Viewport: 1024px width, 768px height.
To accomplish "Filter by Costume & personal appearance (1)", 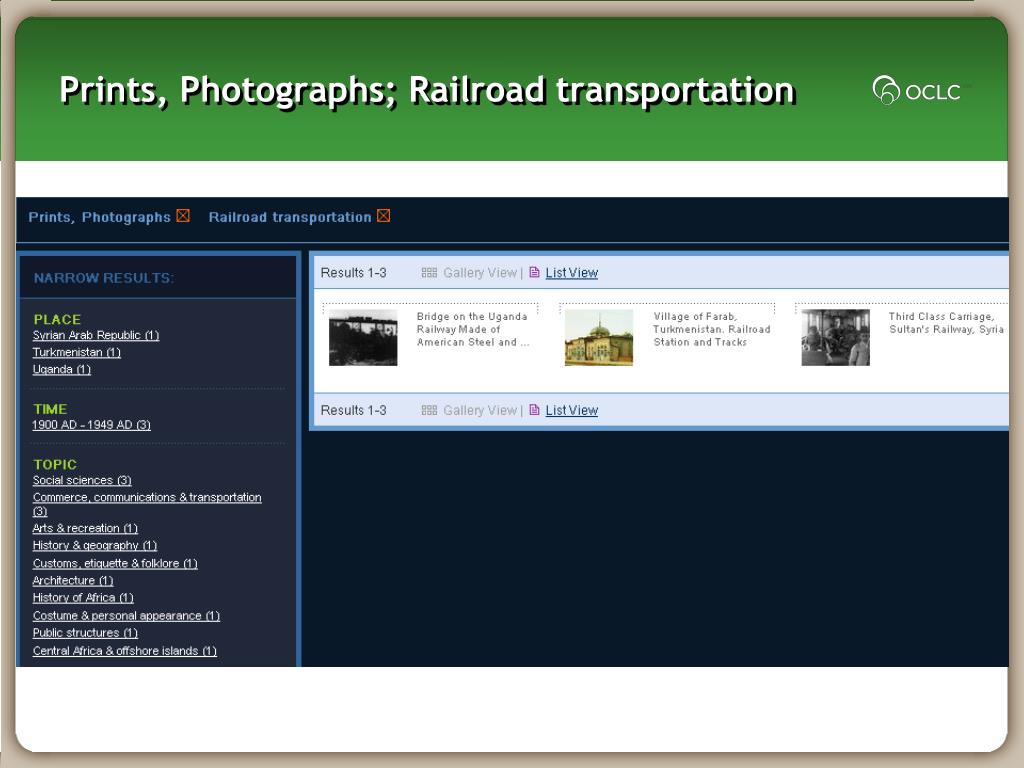I will point(126,615).
